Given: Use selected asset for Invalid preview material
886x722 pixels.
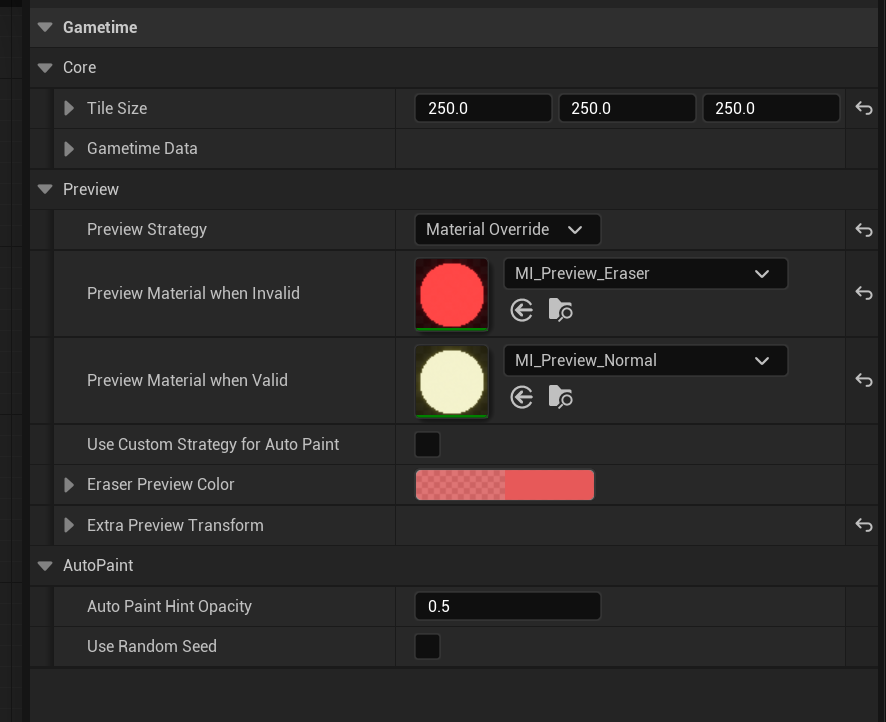Looking at the screenshot, I should click(x=522, y=310).
